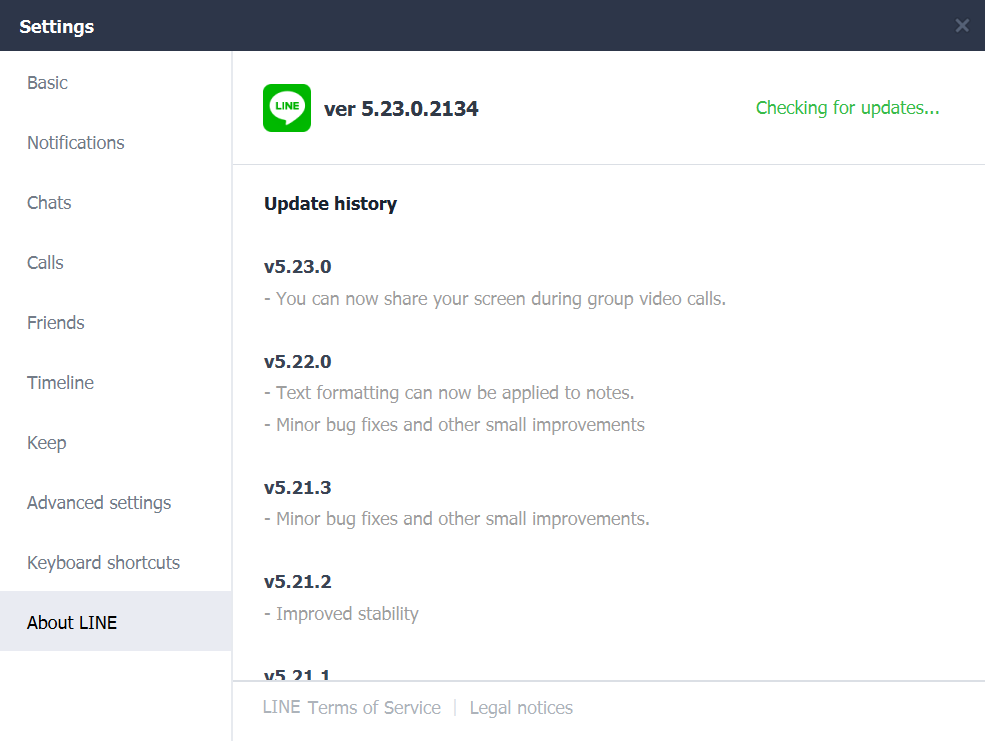The image size is (985, 741).
Task: Click the Checking for updates status link
Action: click(x=847, y=108)
